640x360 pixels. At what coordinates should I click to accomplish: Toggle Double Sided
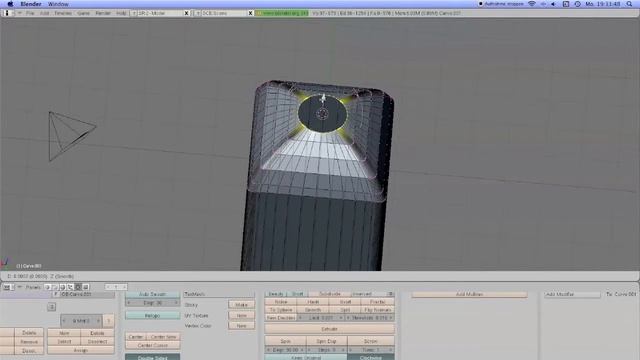pyautogui.click(x=152, y=357)
